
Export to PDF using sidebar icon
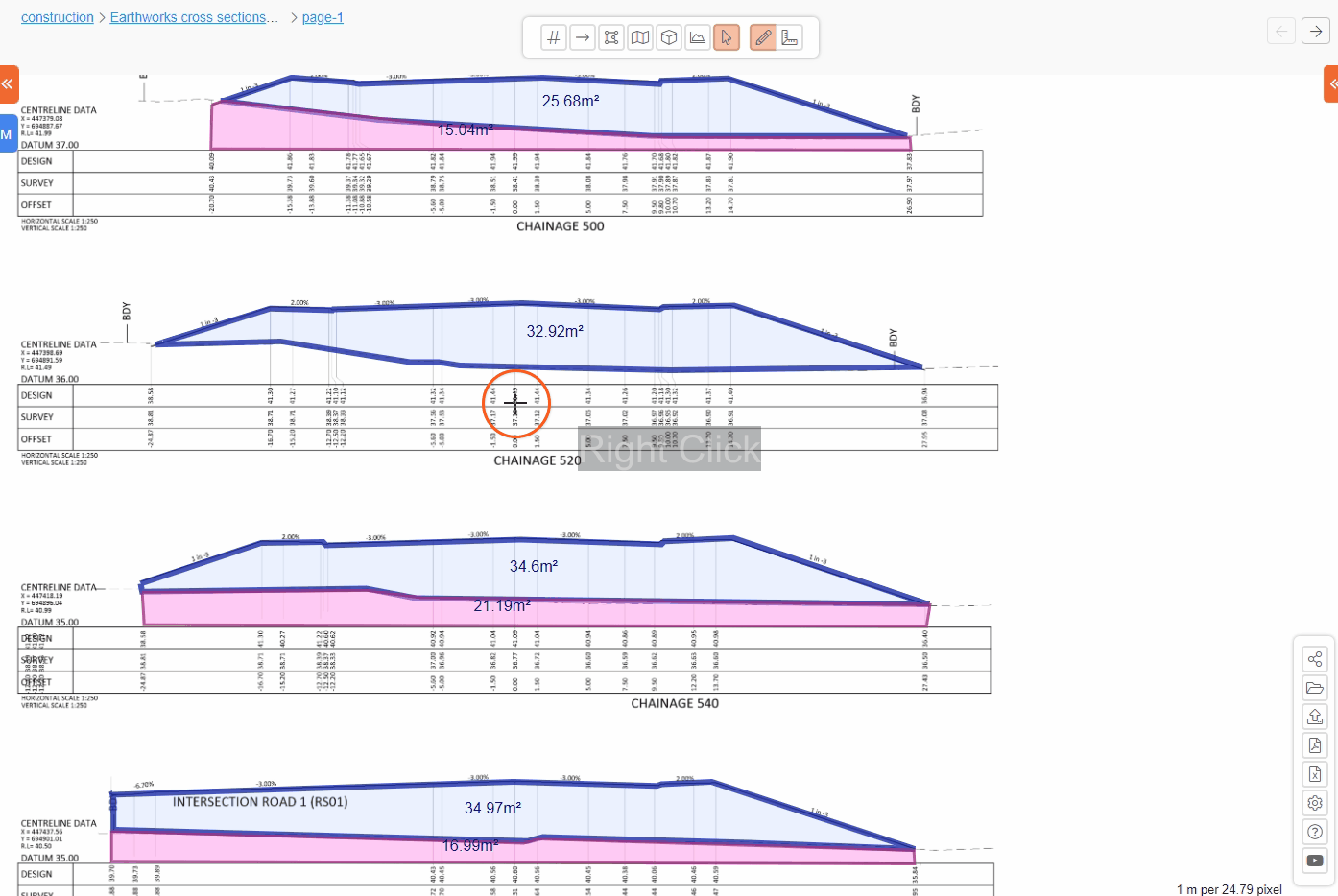1315,745
